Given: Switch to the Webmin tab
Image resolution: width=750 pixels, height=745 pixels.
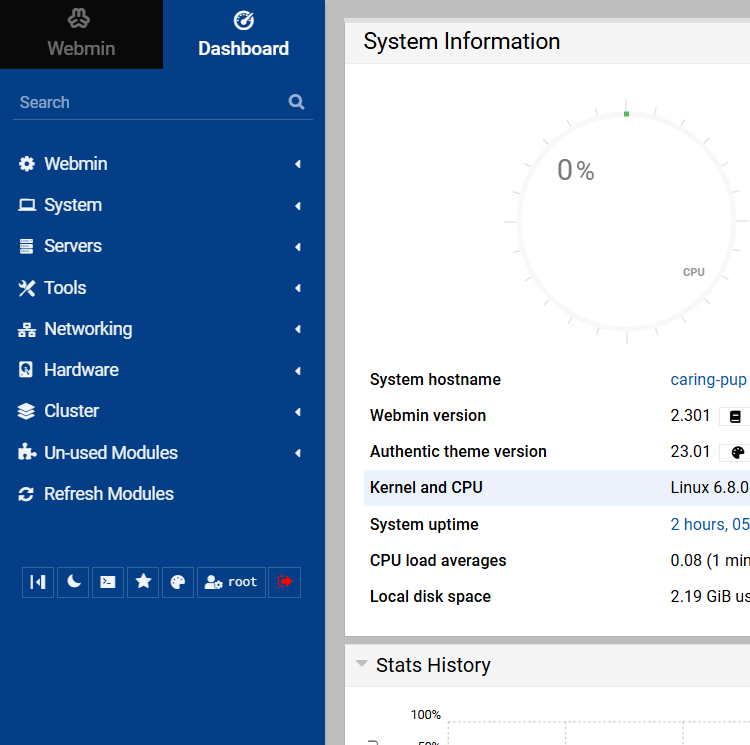Looking at the screenshot, I should tap(81, 35).
